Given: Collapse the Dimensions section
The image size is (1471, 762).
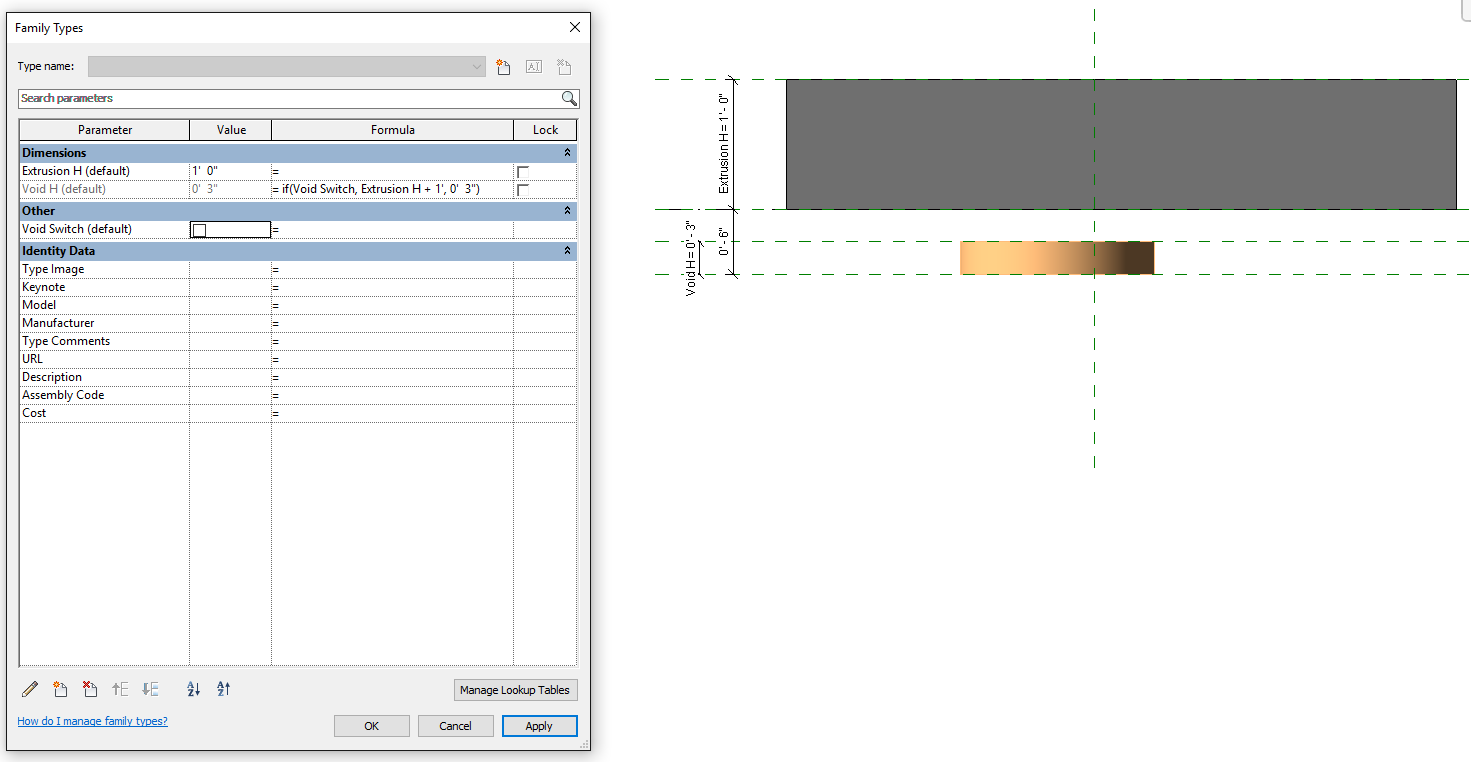Looking at the screenshot, I should (567, 152).
